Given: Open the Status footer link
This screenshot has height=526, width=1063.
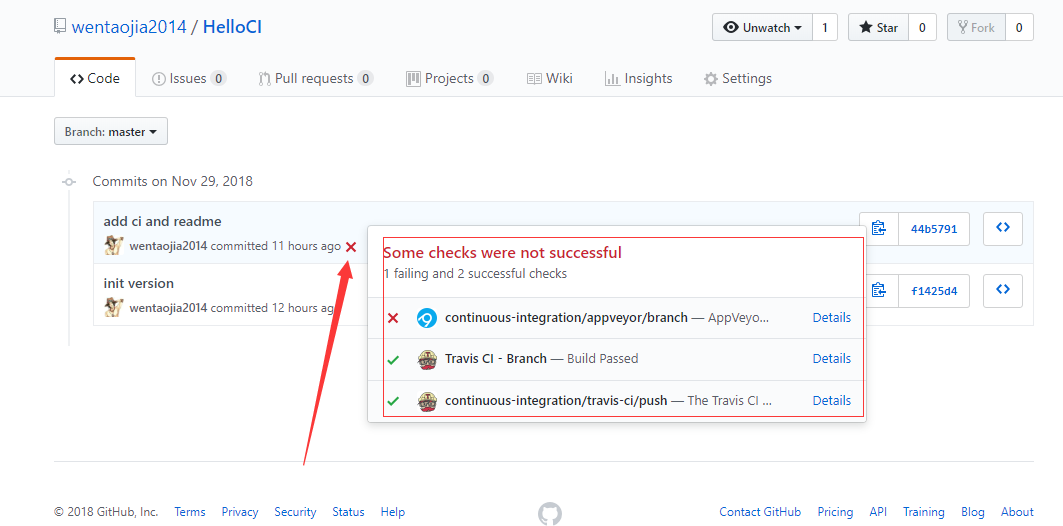Looking at the screenshot, I should [x=348, y=512].
